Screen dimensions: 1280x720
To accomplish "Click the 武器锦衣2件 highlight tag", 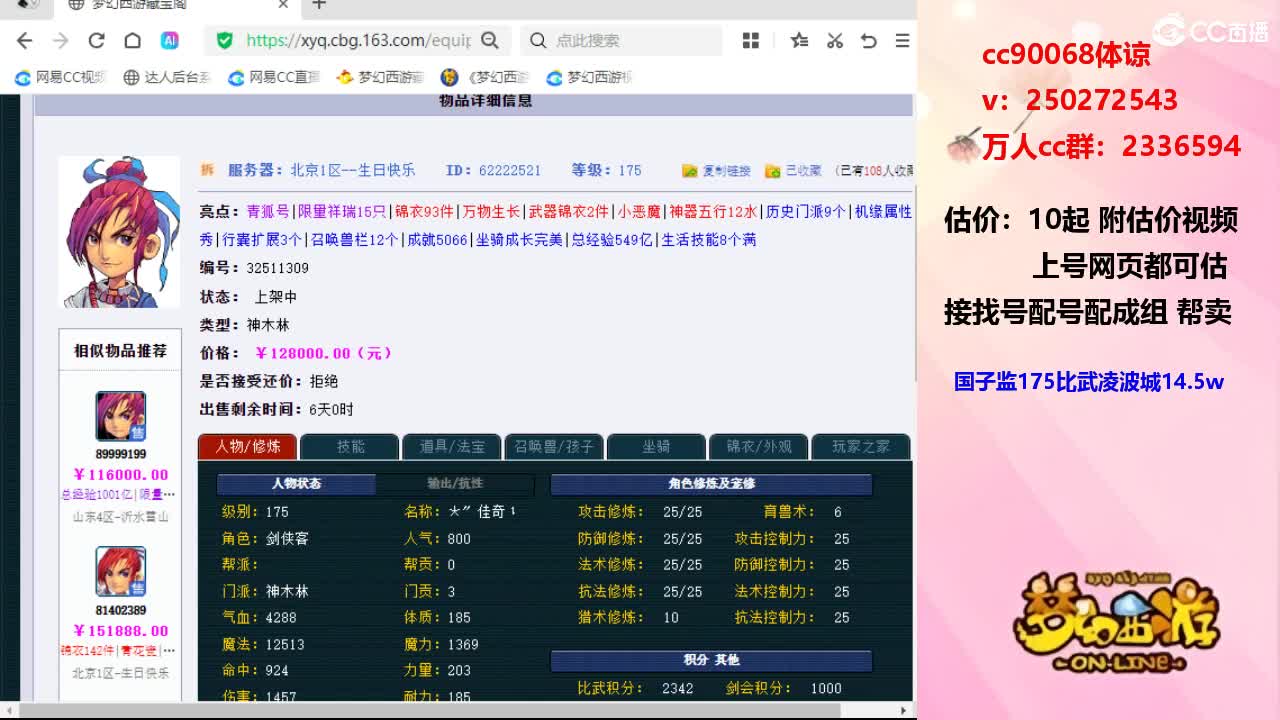I will click(568, 212).
